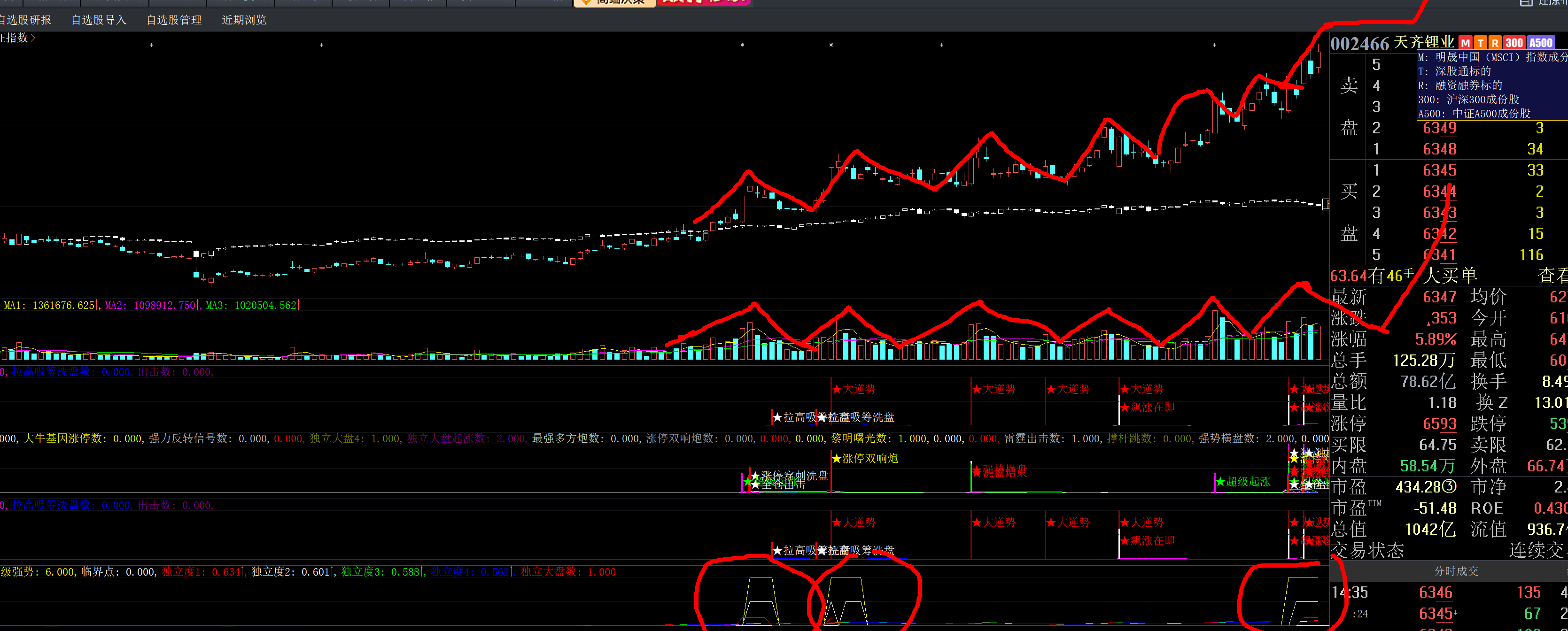
Task: Click the purple A500 badge
Action: [x=1541, y=43]
